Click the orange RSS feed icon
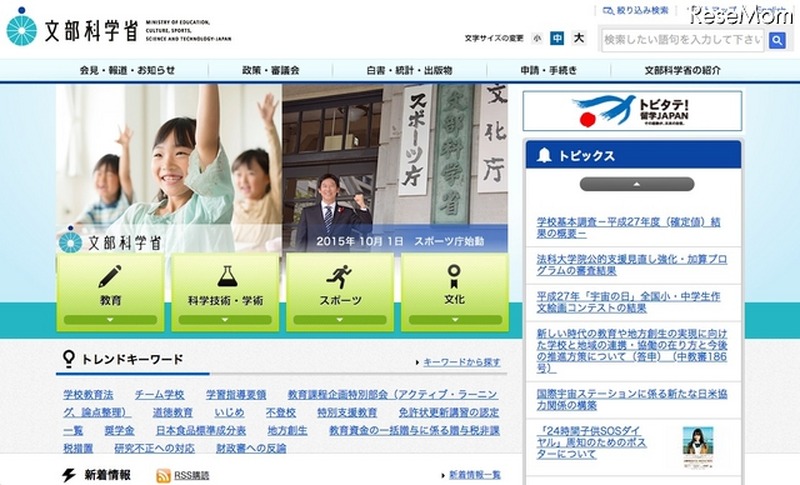The height and width of the screenshot is (485, 800). (x=163, y=475)
